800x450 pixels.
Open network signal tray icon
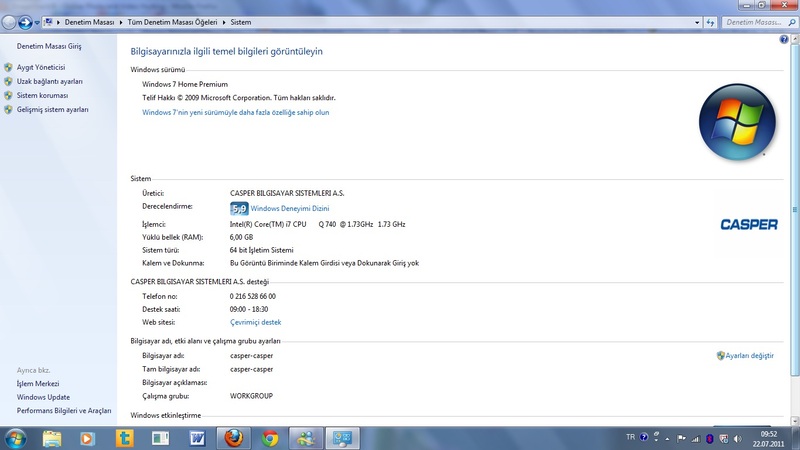point(695,438)
